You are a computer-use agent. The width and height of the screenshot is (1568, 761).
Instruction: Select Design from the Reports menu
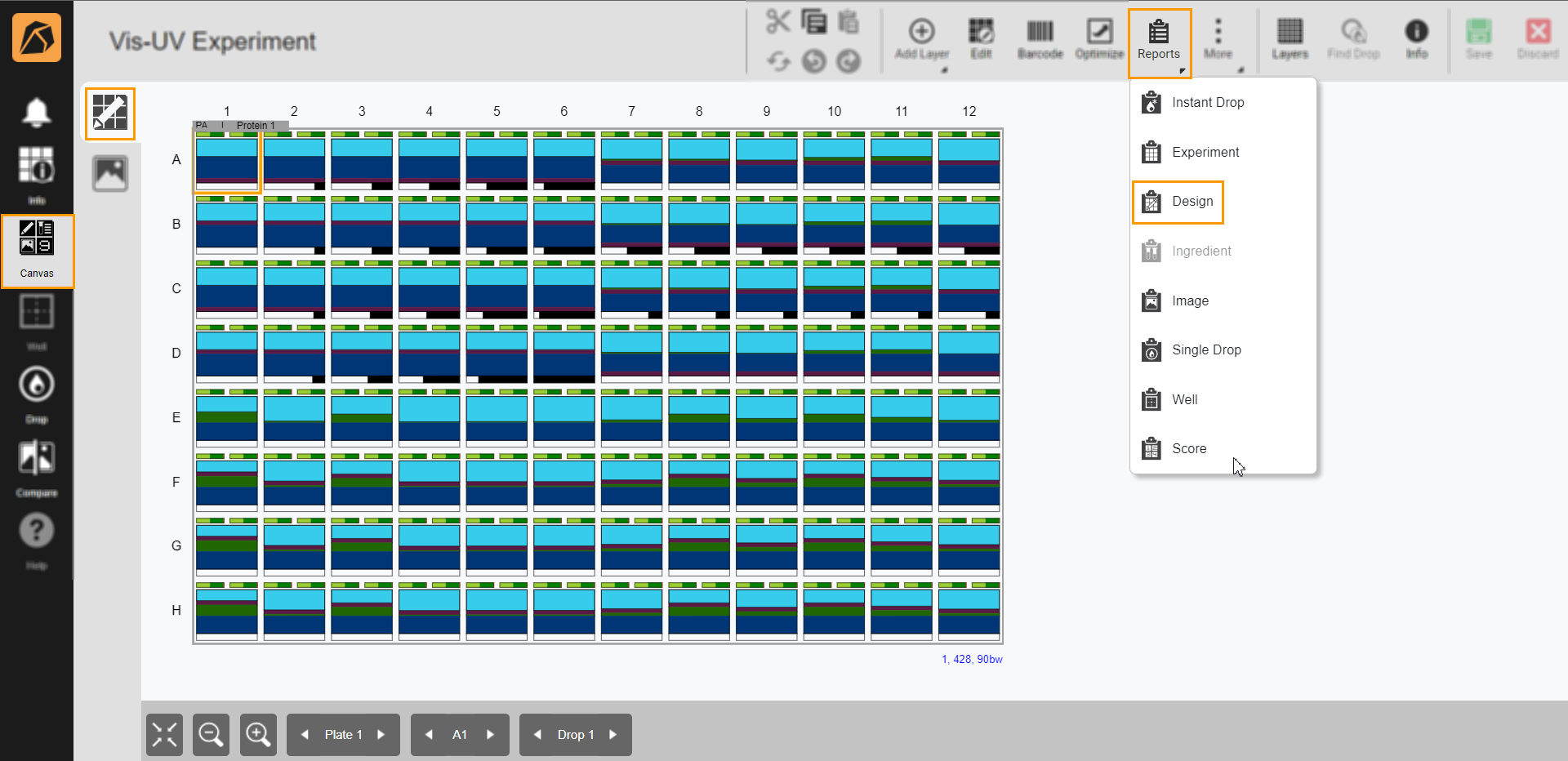(x=1194, y=202)
